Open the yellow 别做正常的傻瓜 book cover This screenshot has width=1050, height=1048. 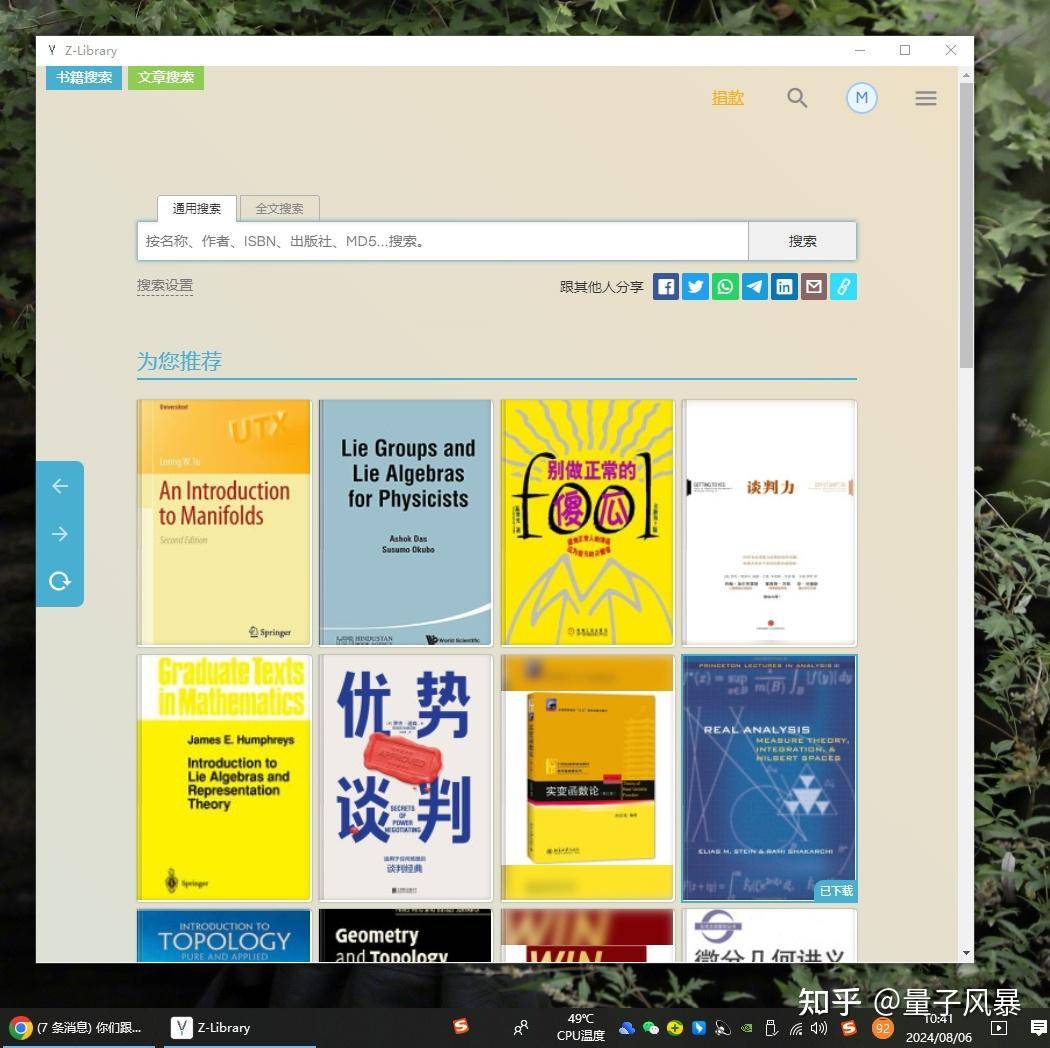[587, 522]
